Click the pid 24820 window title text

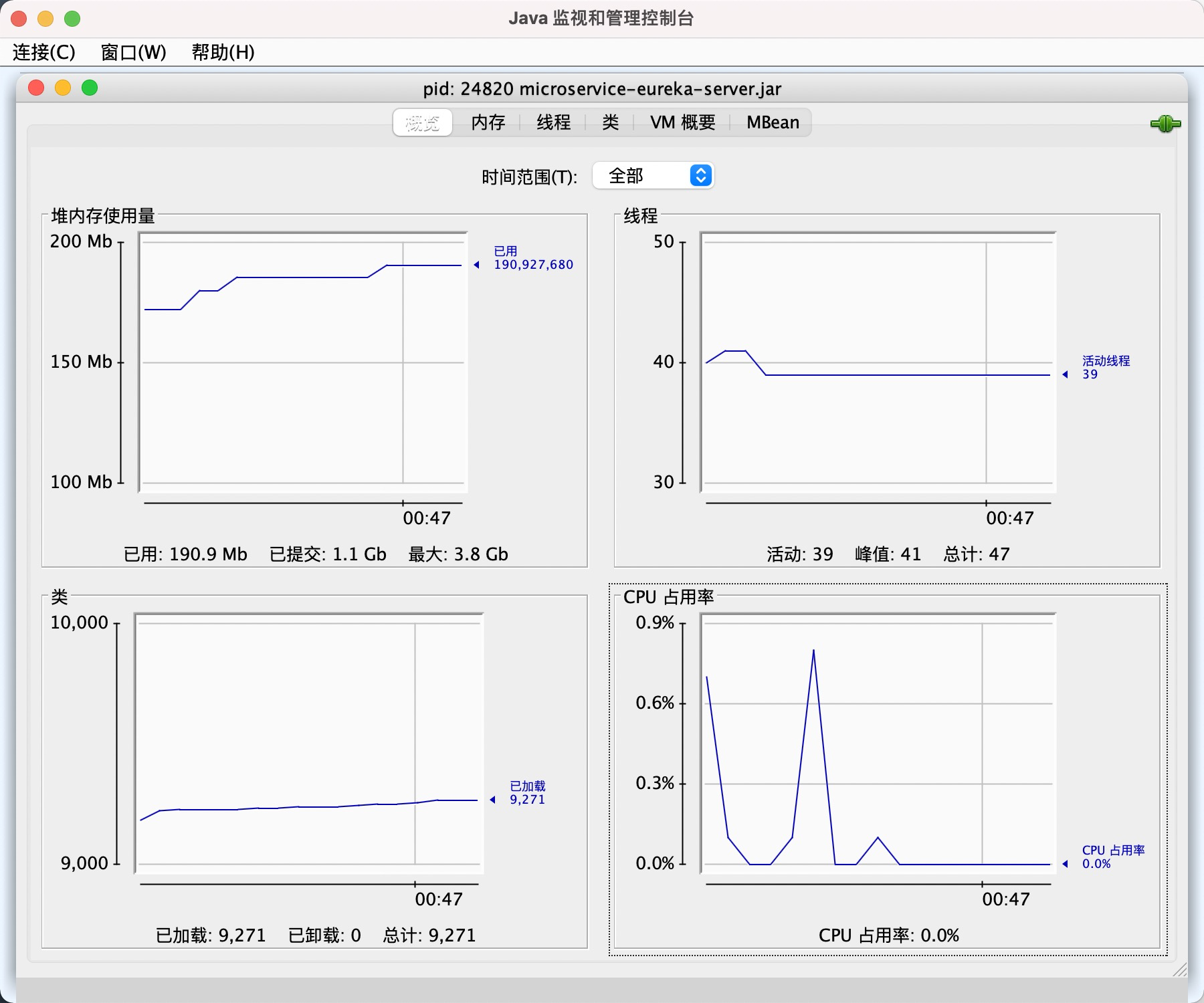[x=602, y=89]
